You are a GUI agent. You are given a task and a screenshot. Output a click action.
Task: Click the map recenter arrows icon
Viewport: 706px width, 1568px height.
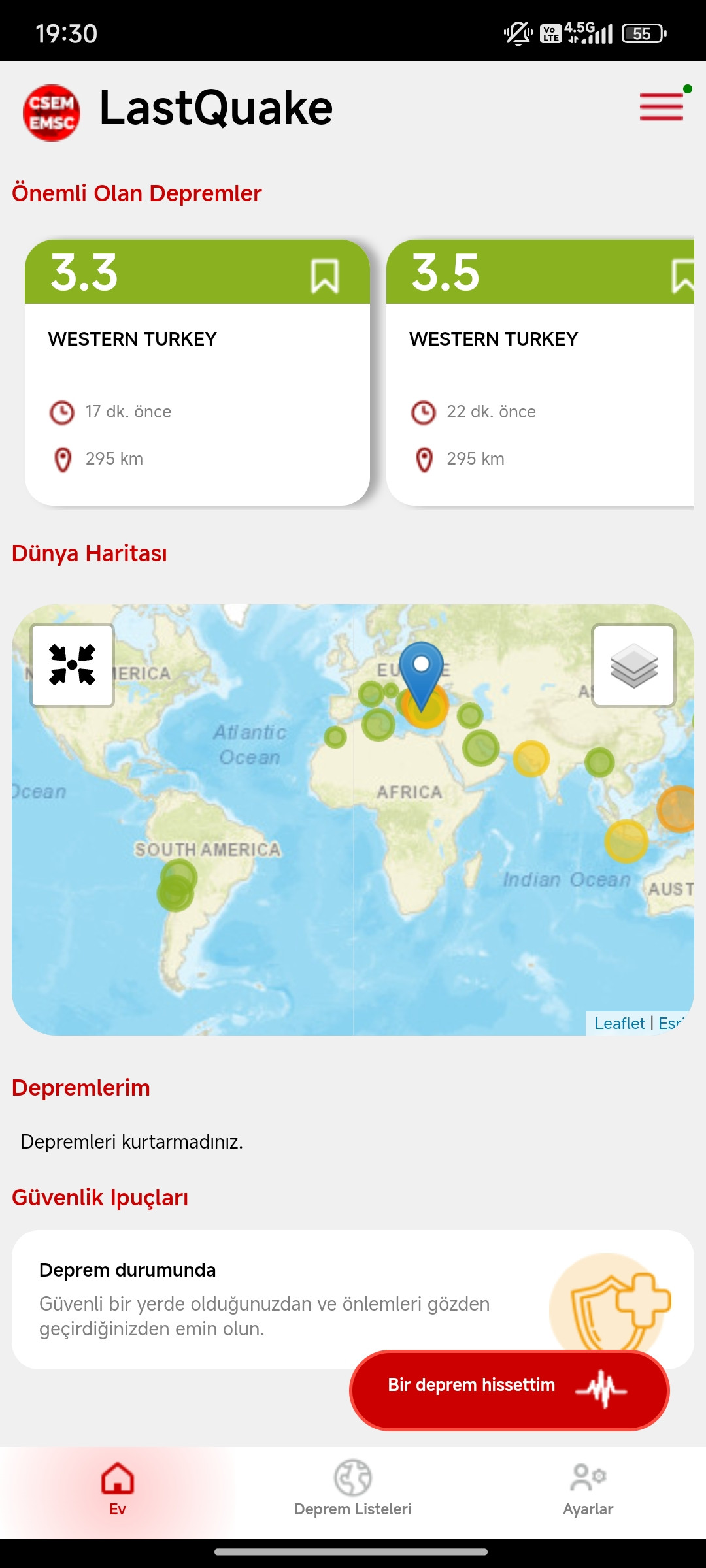pos(73,665)
